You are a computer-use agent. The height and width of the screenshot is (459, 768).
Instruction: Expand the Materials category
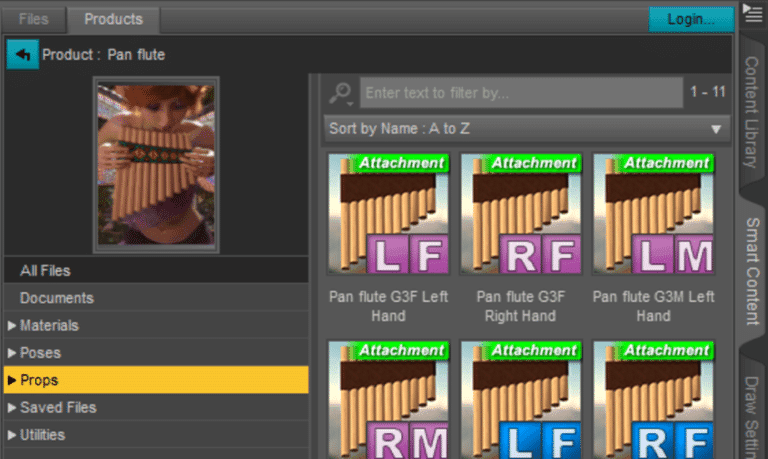(x=48, y=325)
